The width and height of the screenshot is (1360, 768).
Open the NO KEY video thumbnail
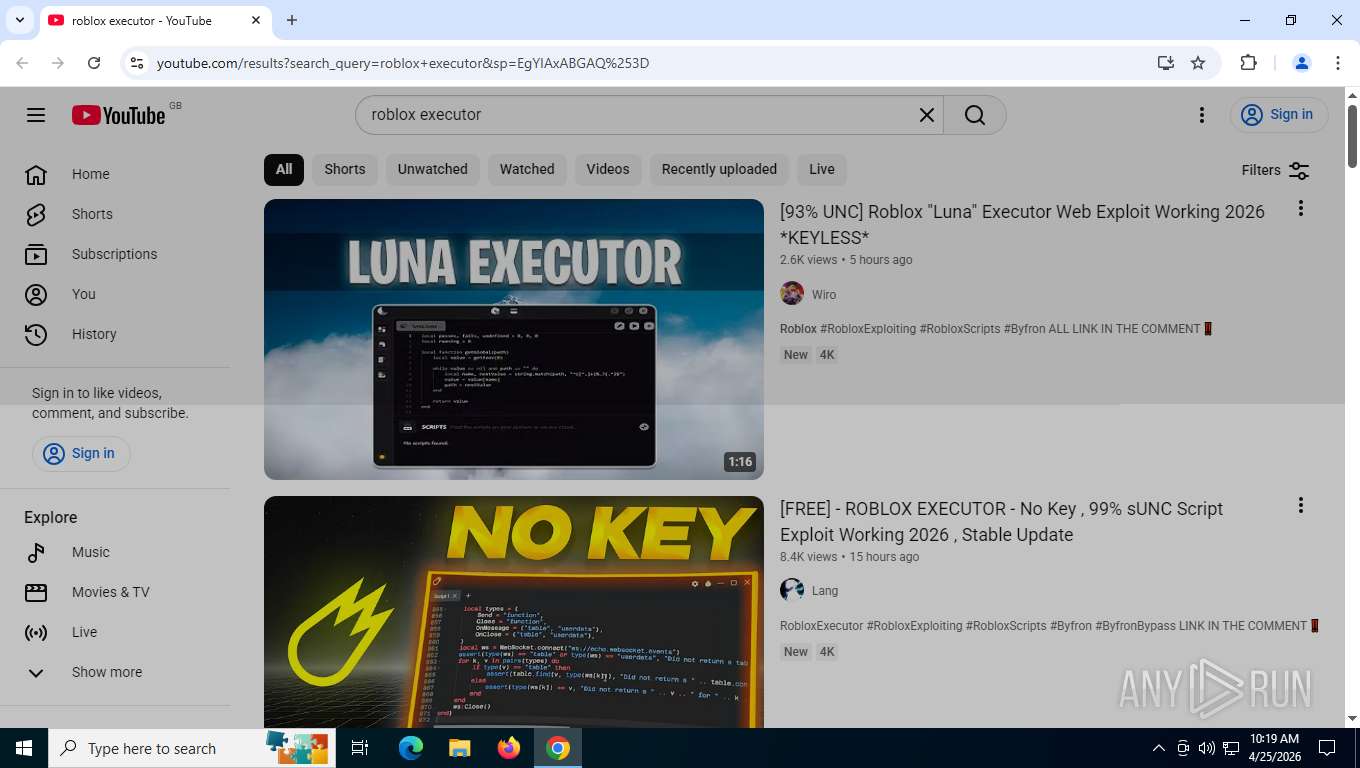(514, 612)
